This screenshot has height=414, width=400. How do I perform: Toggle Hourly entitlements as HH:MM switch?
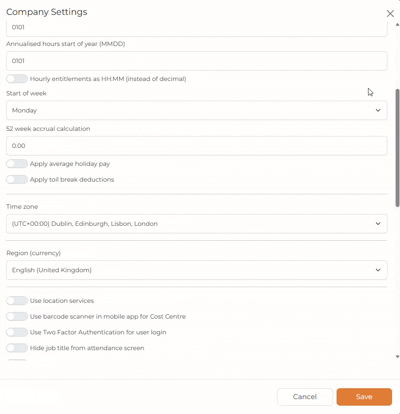17,79
